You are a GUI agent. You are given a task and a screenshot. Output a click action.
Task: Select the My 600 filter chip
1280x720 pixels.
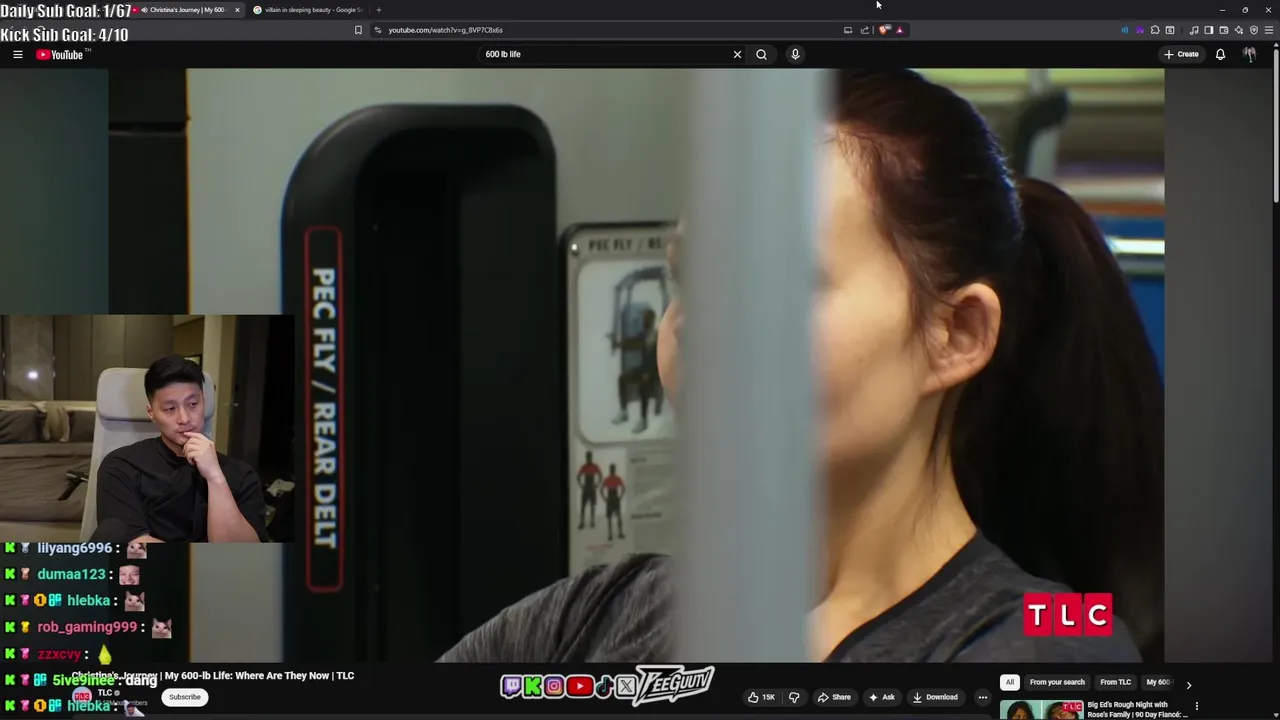pyautogui.click(x=1158, y=682)
